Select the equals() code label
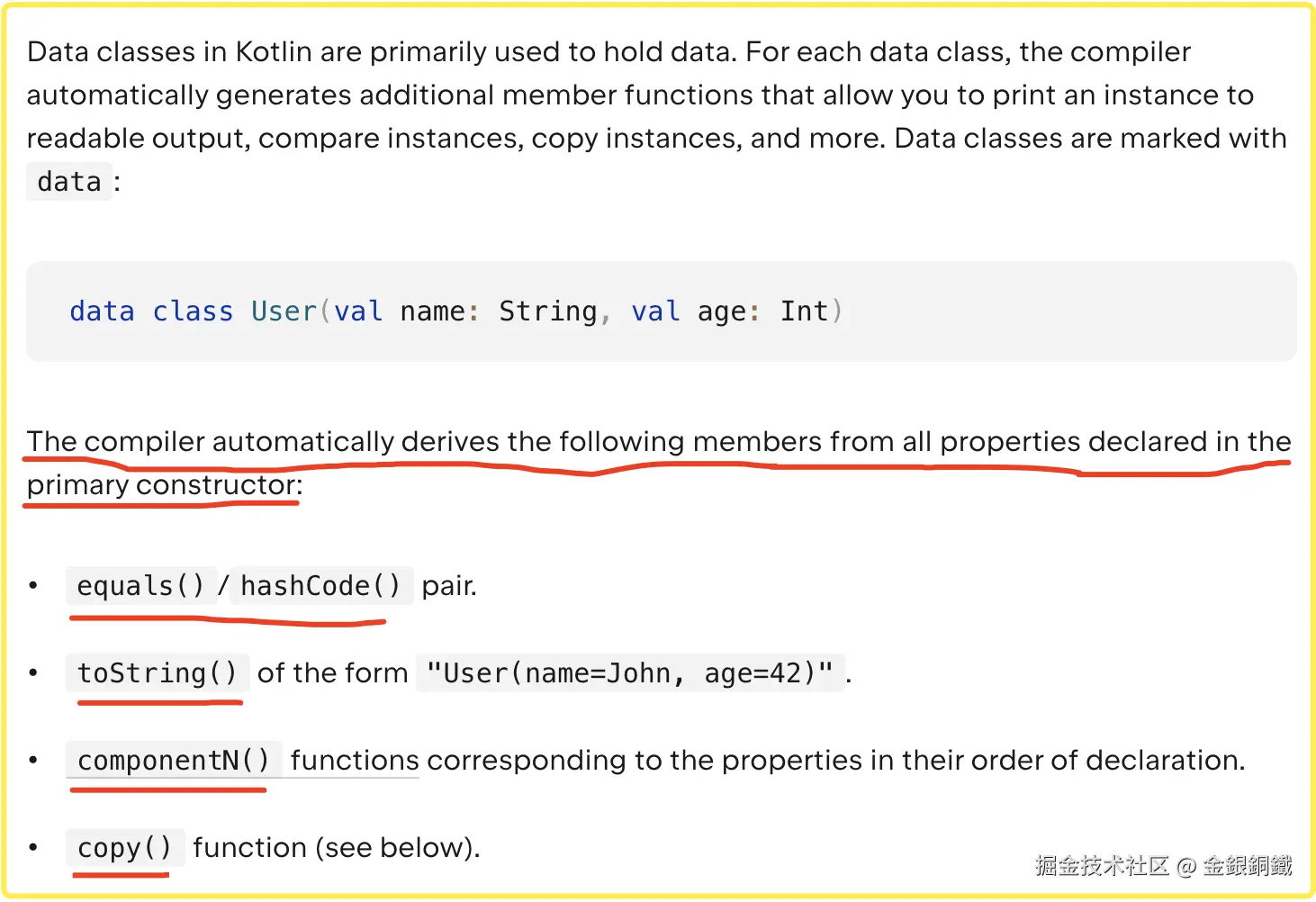 tap(140, 586)
